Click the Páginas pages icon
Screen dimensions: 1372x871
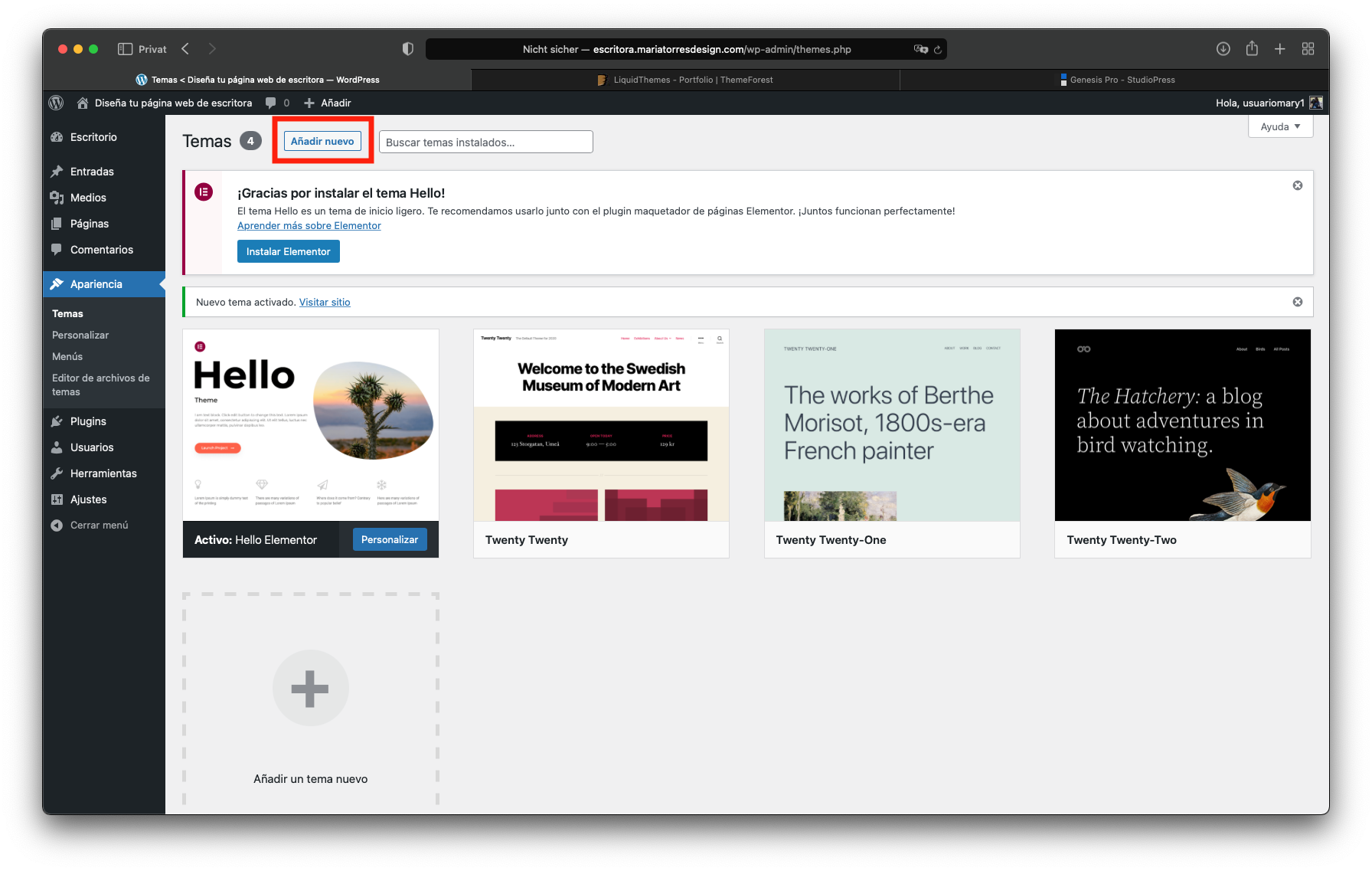pyautogui.click(x=57, y=224)
